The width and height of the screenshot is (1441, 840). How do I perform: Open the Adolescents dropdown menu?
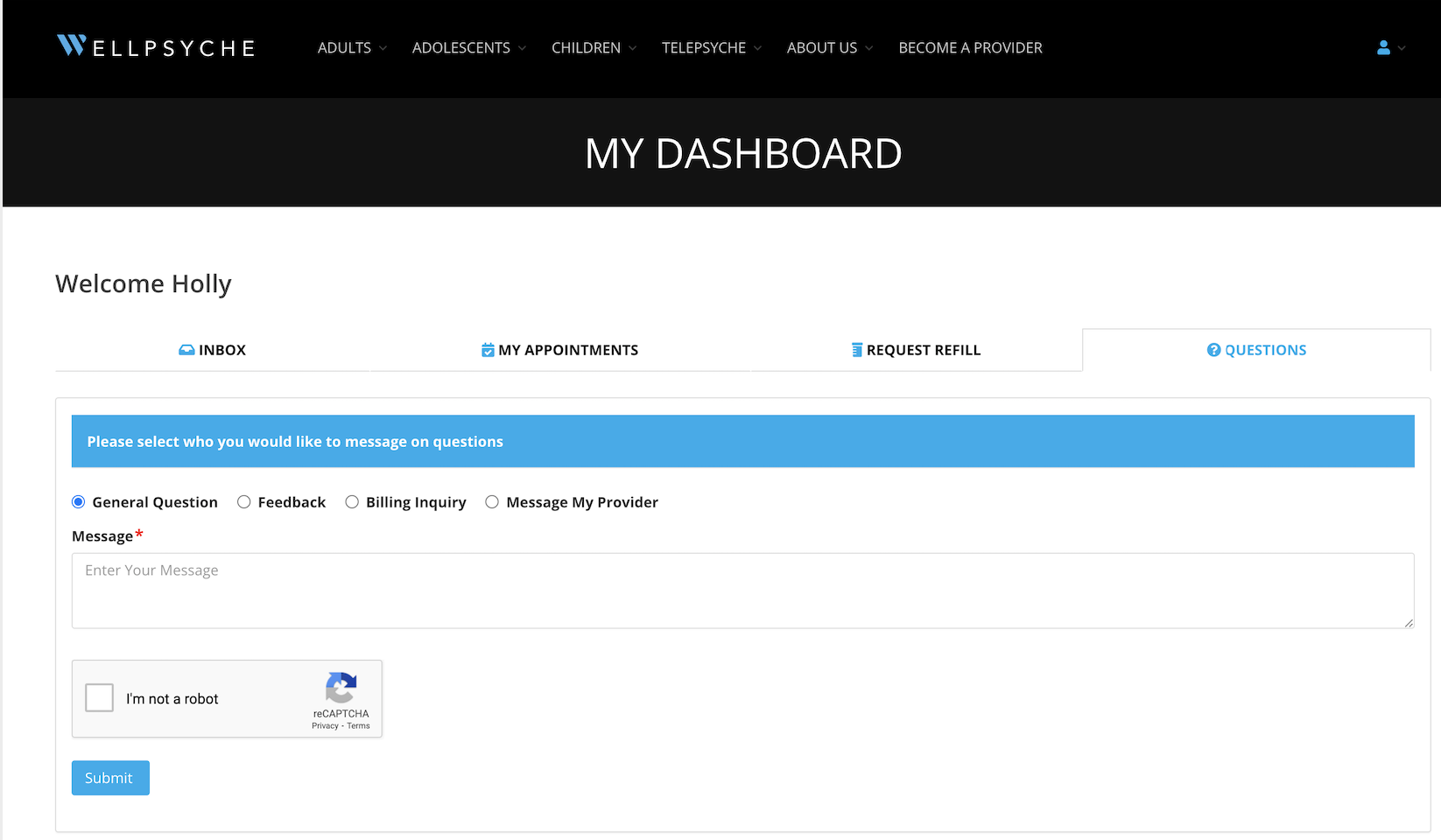(468, 48)
